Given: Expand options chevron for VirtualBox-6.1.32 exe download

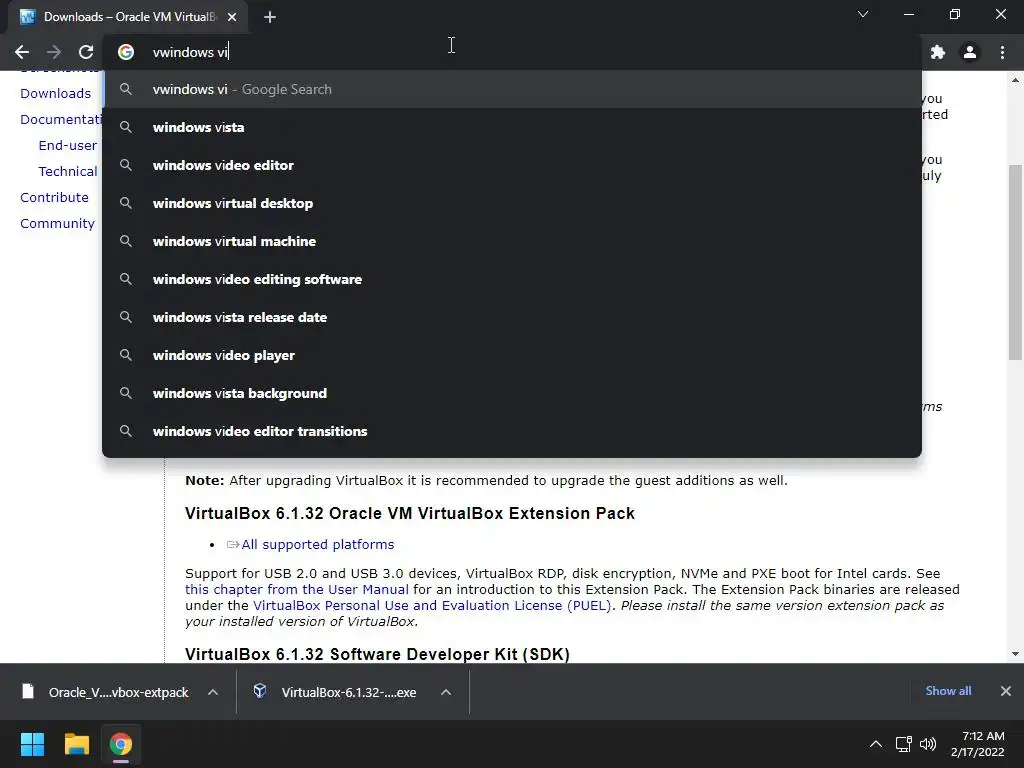Looking at the screenshot, I should pos(446,692).
